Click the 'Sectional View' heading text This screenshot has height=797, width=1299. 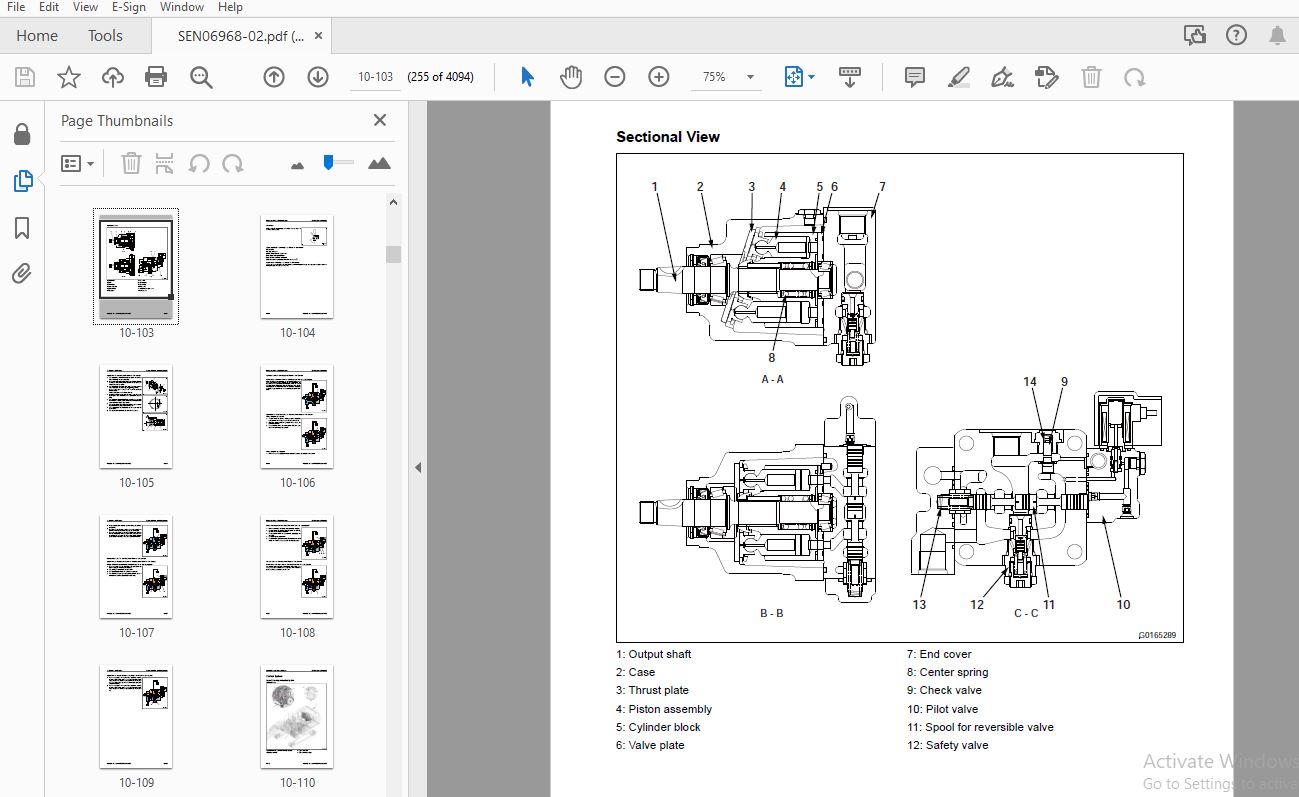[x=668, y=137]
